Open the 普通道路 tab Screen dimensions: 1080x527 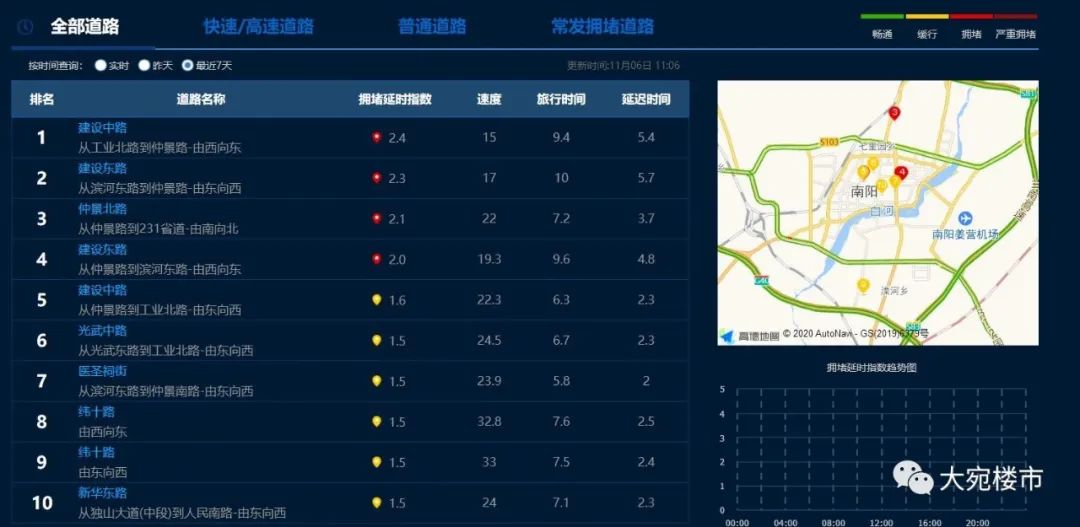pos(432,27)
